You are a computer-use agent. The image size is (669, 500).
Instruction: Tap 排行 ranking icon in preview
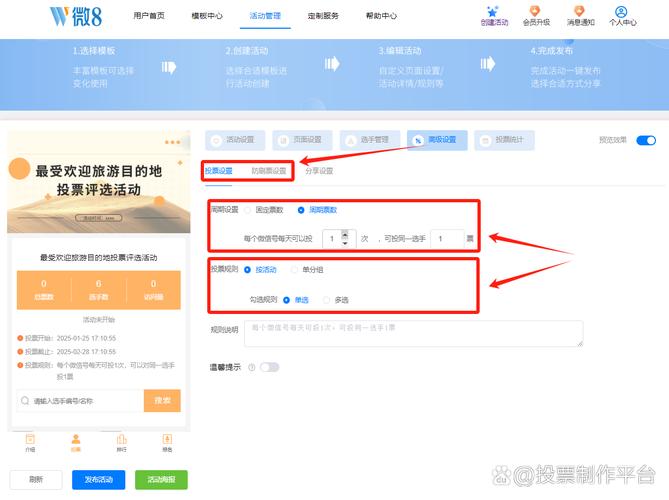(121, 439)
